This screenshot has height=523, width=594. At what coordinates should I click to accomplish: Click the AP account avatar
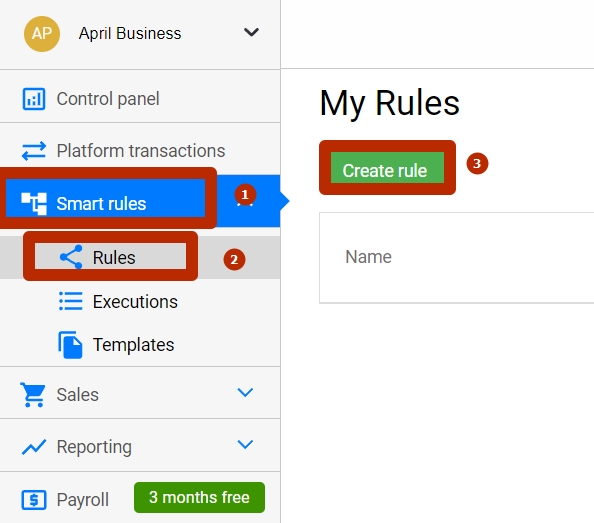(42, 34)
